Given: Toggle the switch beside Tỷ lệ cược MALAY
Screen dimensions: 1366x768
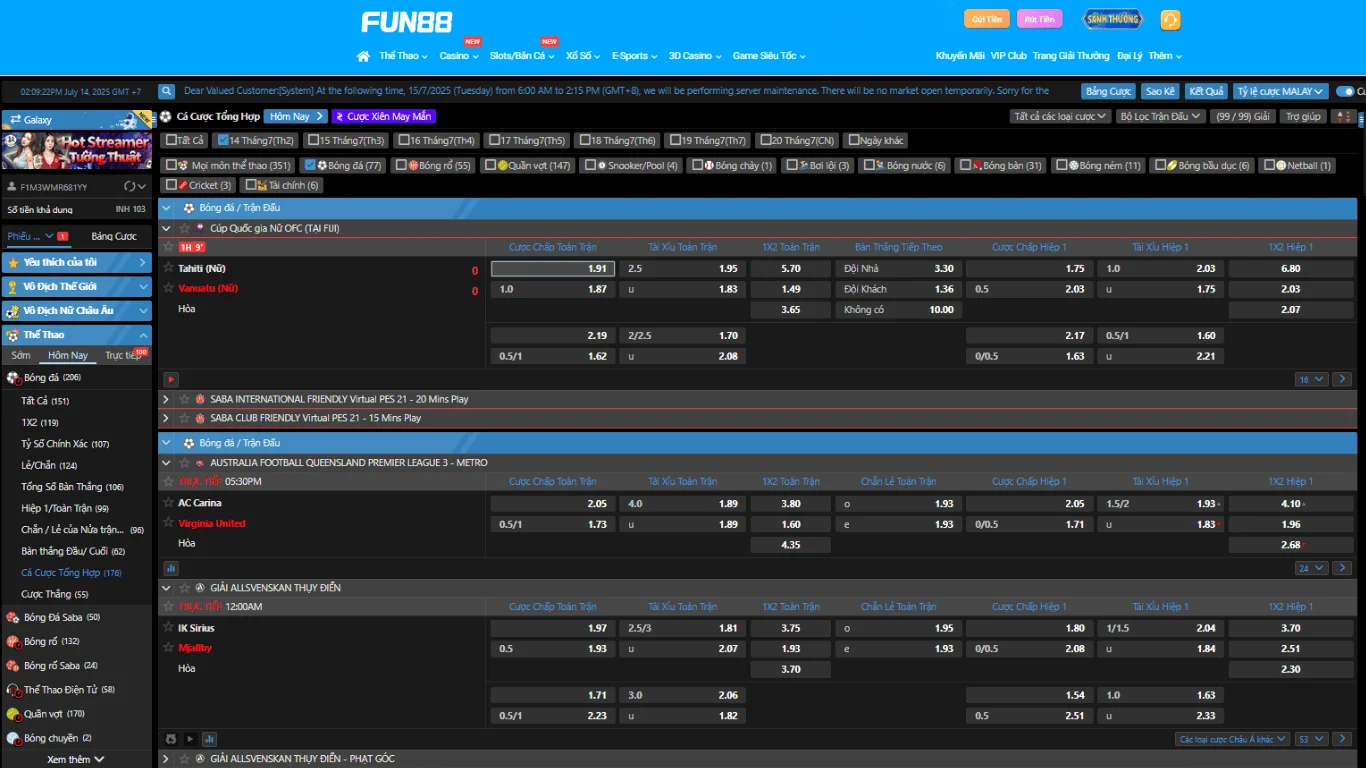Looking at the screenshot, I should [x=1349, y=91].
